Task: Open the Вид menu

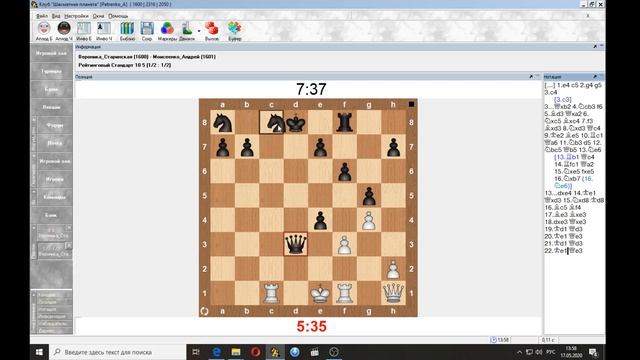Action: click(x=56, y=16)
